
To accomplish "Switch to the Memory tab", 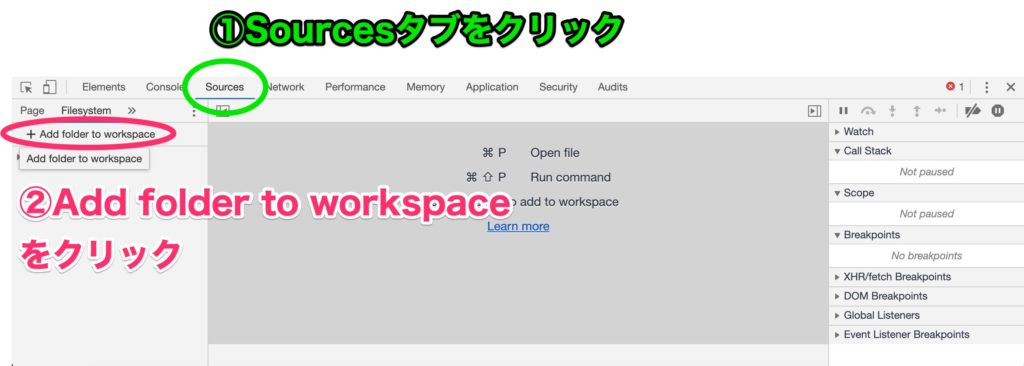I will click(x=425, y=87).
